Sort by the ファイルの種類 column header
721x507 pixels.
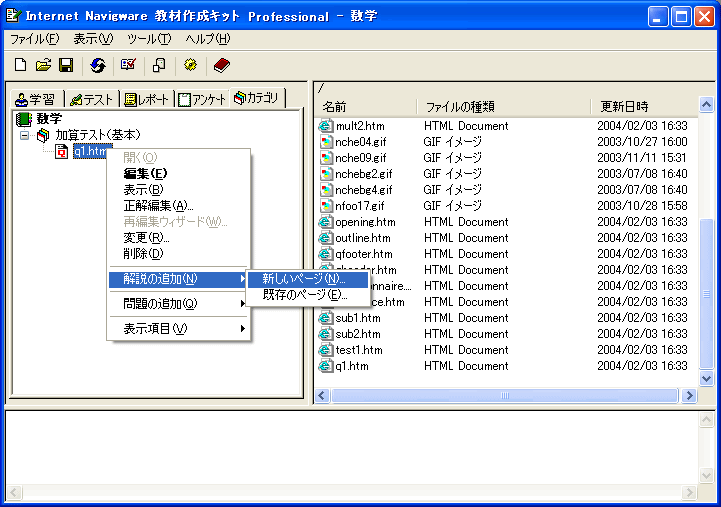[504, 107]
